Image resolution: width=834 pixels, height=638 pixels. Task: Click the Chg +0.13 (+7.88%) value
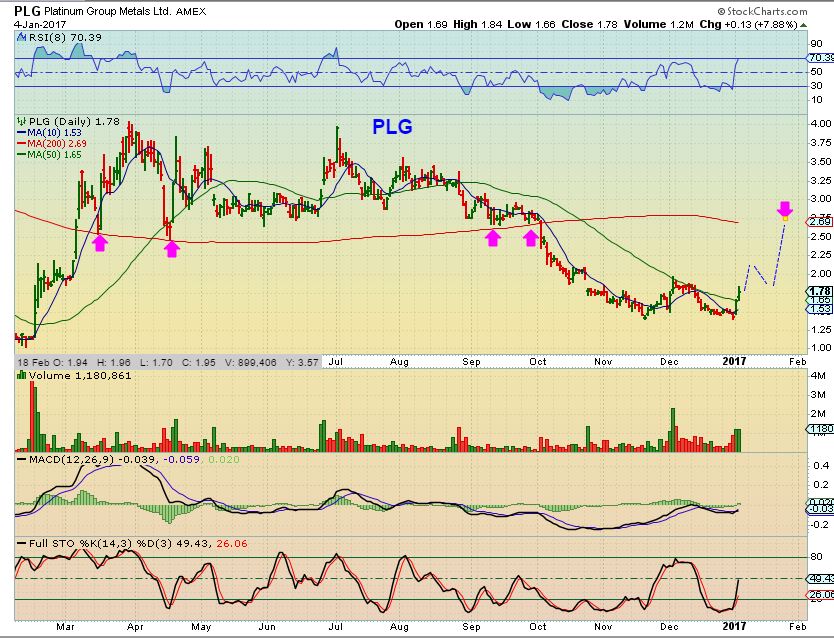coord(748,24)
